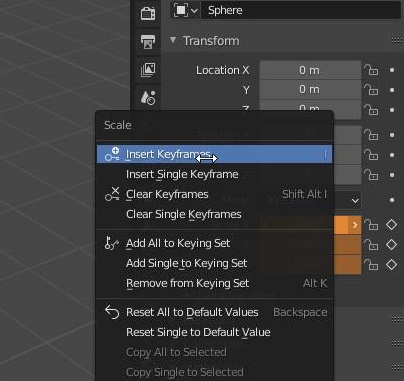Choose Add Single to Keying Set
This screenshot has height=381, width=404.
tap(214, 263)
